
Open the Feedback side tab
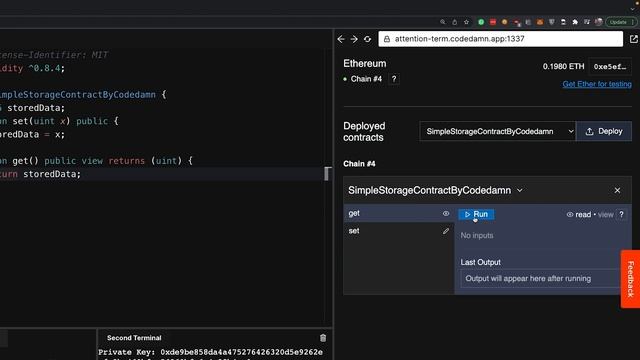630,279
